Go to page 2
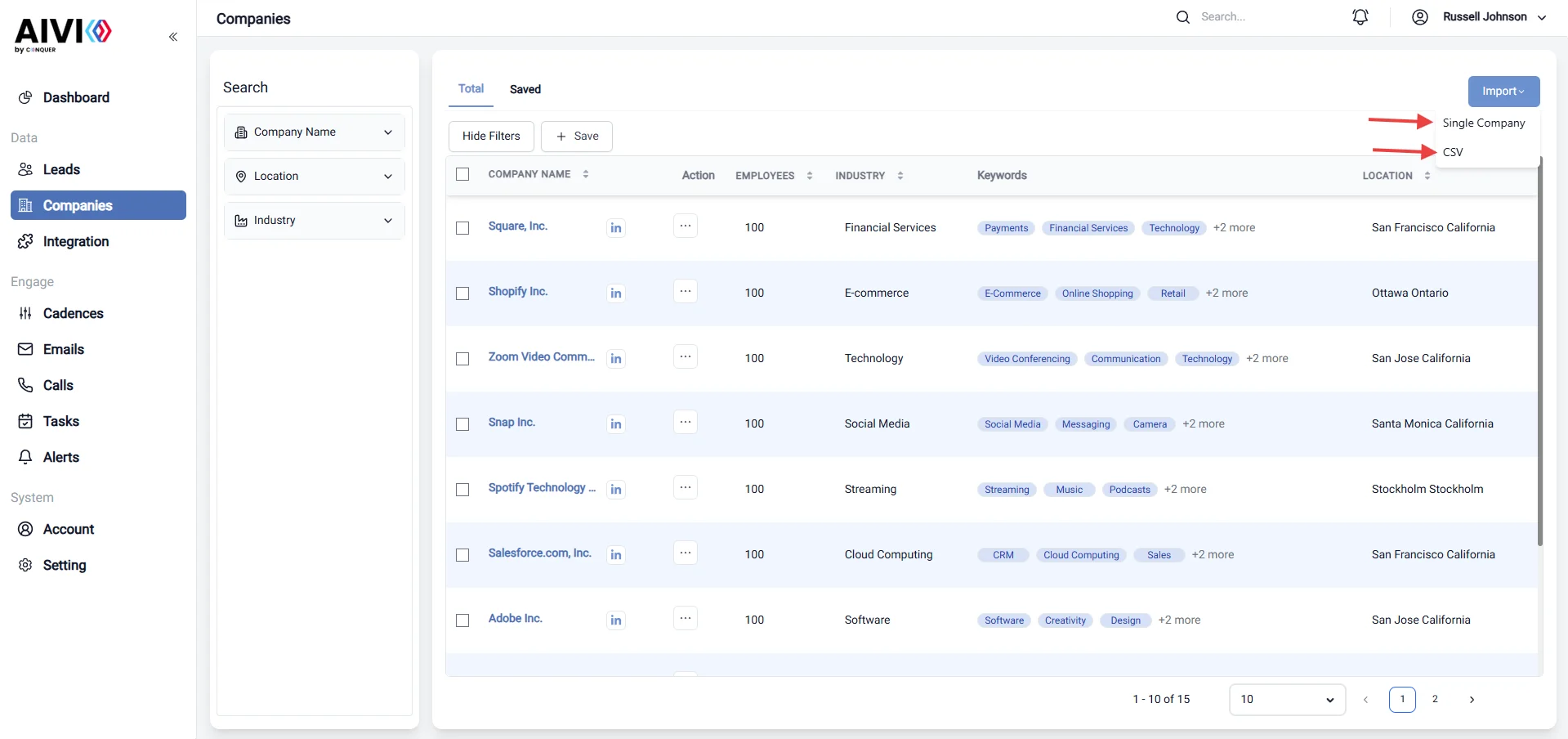Image resolution: width=1568 pixels, height=739 pixels. click(x=1435, y=700)
